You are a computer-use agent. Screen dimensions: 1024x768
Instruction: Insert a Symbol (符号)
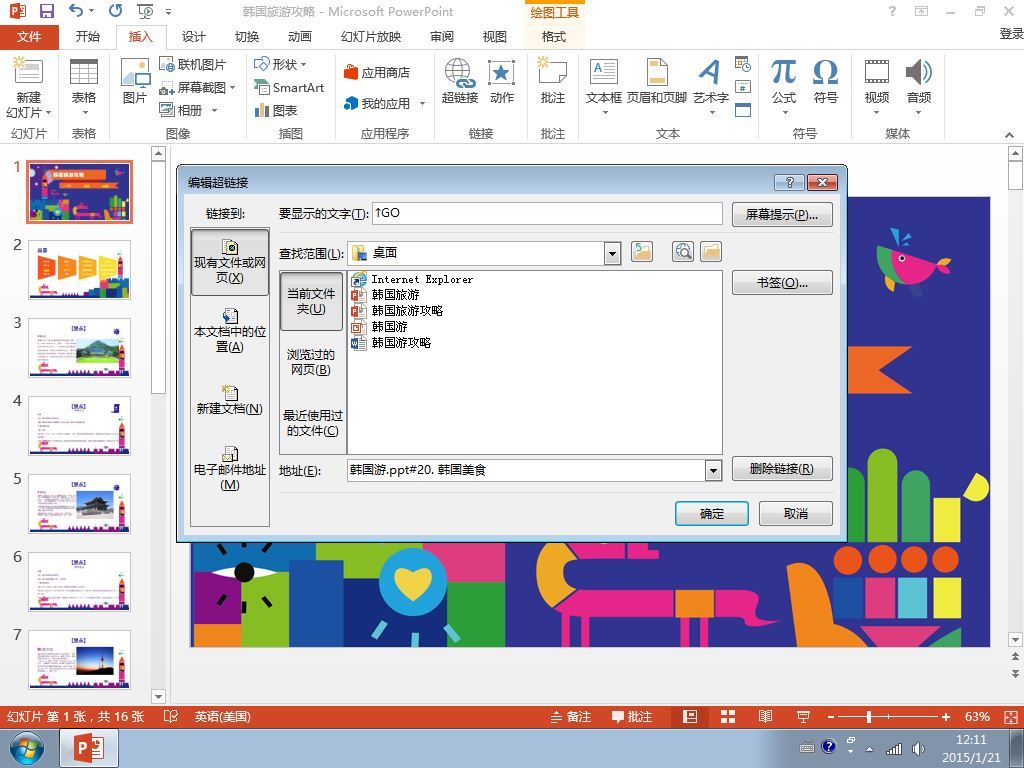pyautogui.click(x=825, y=82)
